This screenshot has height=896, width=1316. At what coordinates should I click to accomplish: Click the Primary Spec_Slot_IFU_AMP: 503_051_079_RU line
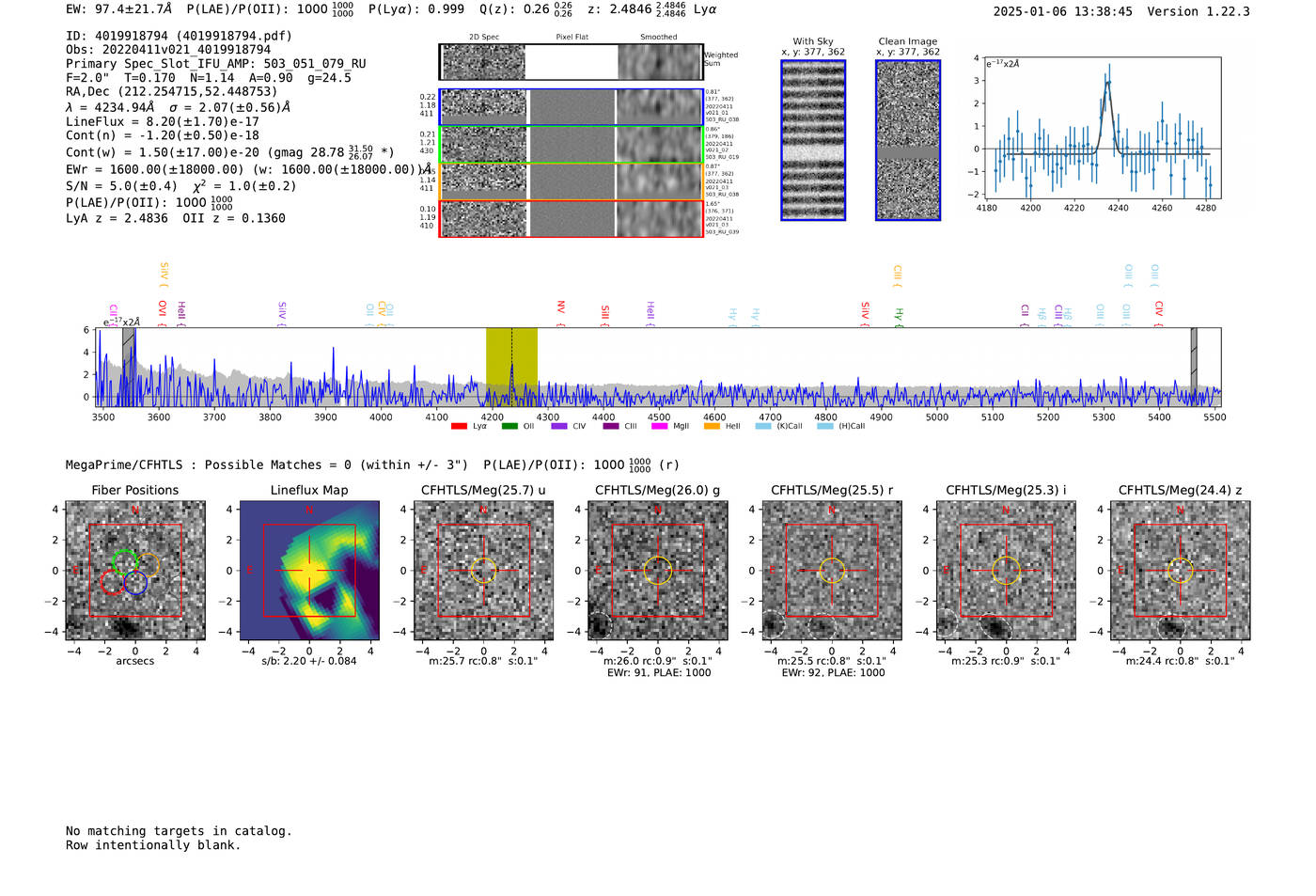[x=216, y=64]
